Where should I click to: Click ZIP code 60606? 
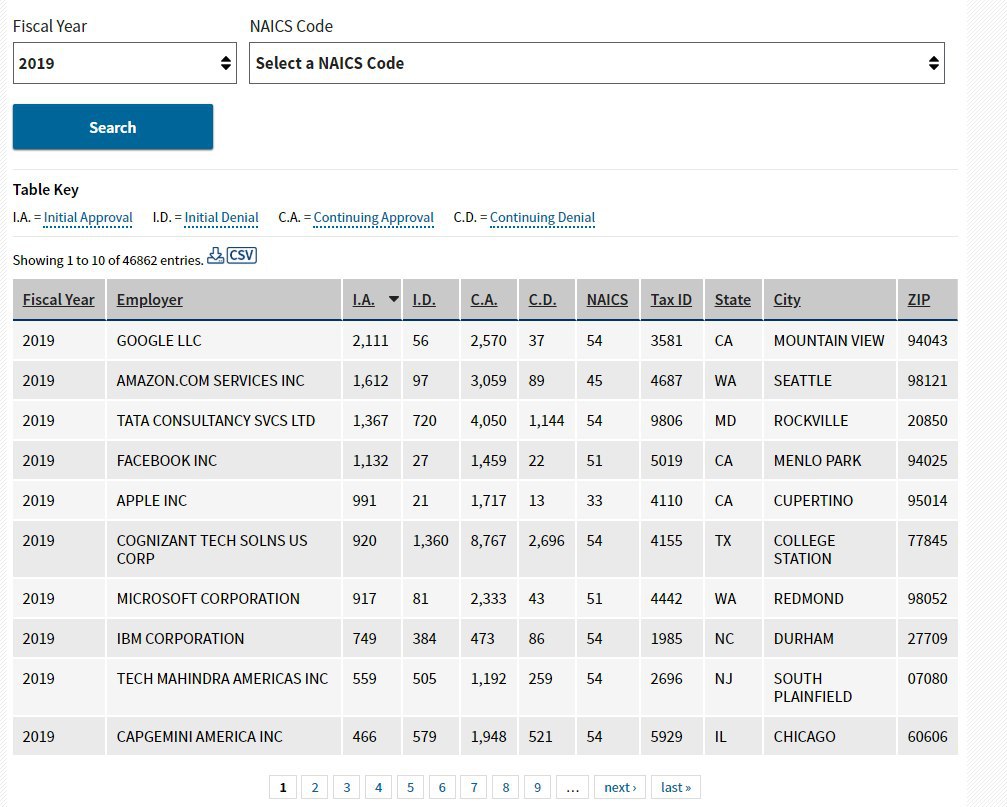(927, 736)
